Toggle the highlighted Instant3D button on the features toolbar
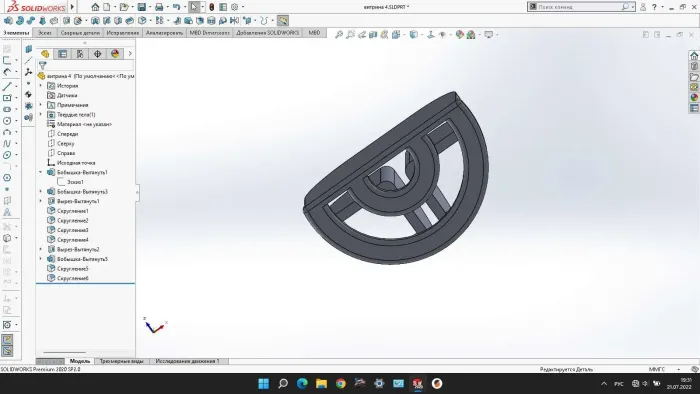This screenshot has height=394, width=700. pyautogui.click(x=283, y=21)
